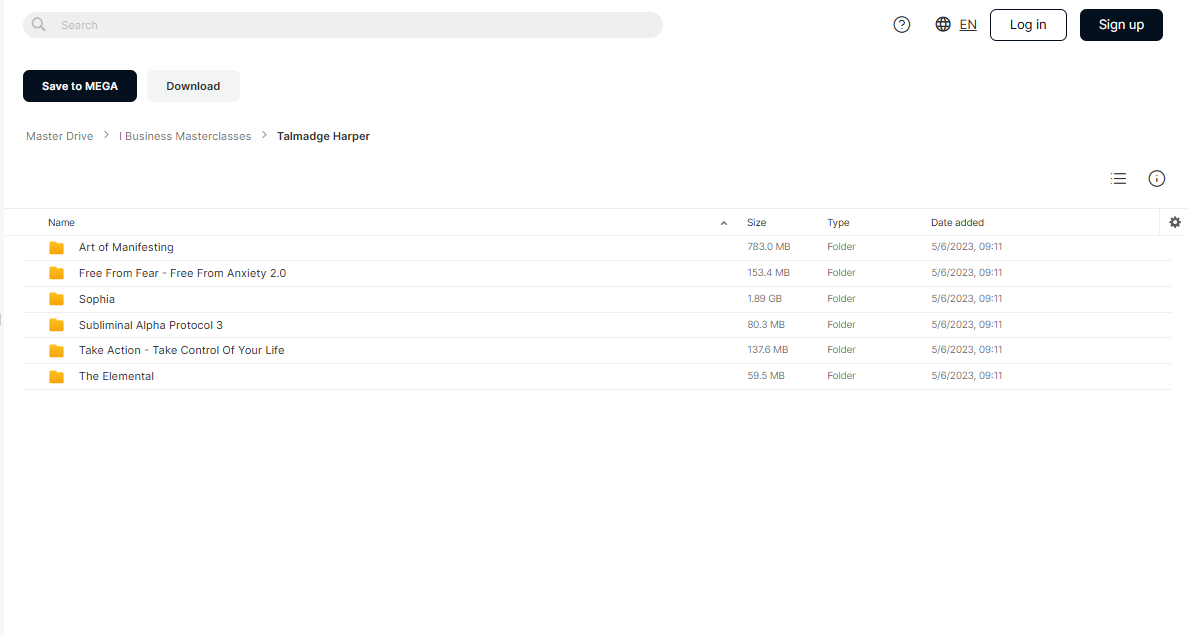Click the Download button
This screenshot has width=1187, height=635.
[x=193, y=86]
